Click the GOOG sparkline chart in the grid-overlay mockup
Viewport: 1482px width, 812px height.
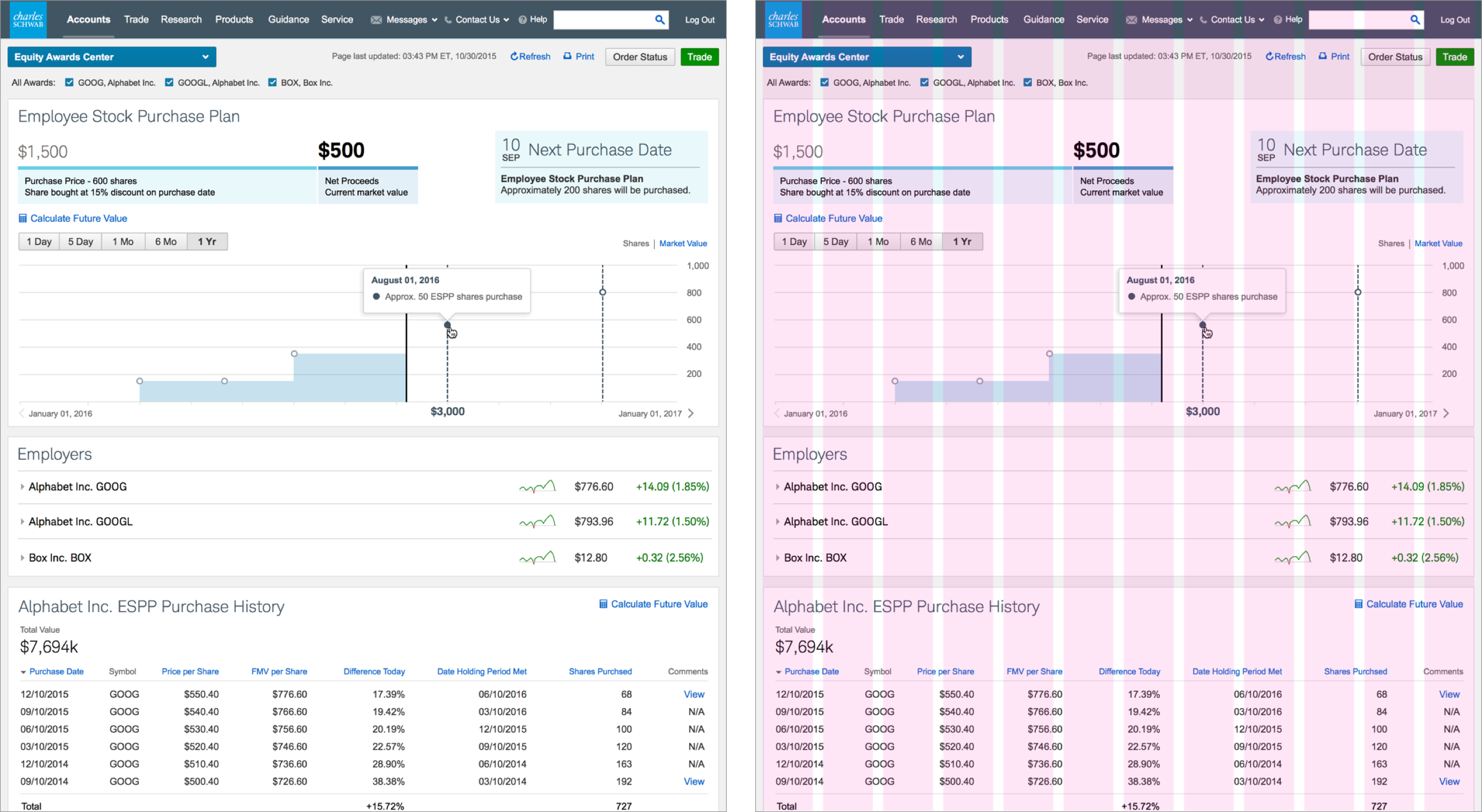pos(1293,487)
